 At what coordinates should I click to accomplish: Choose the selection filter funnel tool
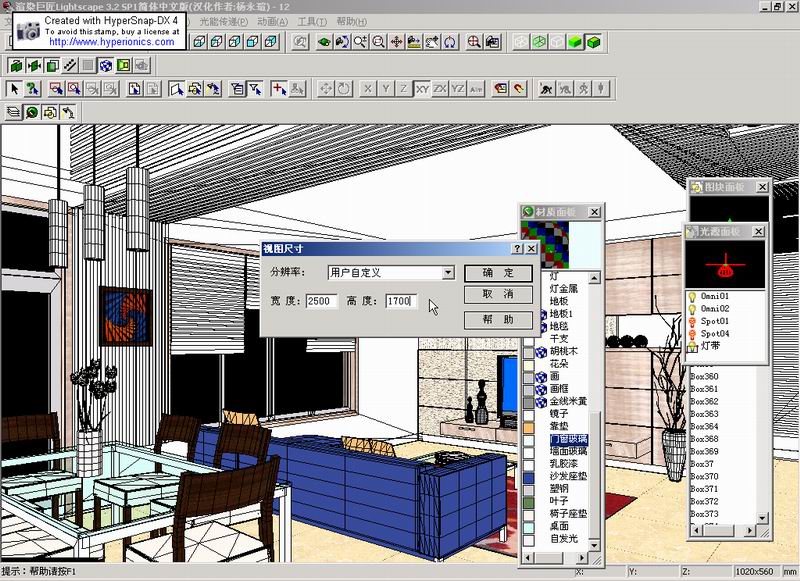[x=255, y=89]
